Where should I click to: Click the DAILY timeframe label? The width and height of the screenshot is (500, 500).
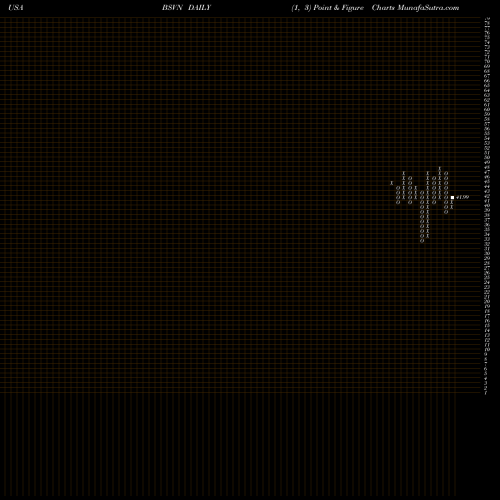[199, 8]
